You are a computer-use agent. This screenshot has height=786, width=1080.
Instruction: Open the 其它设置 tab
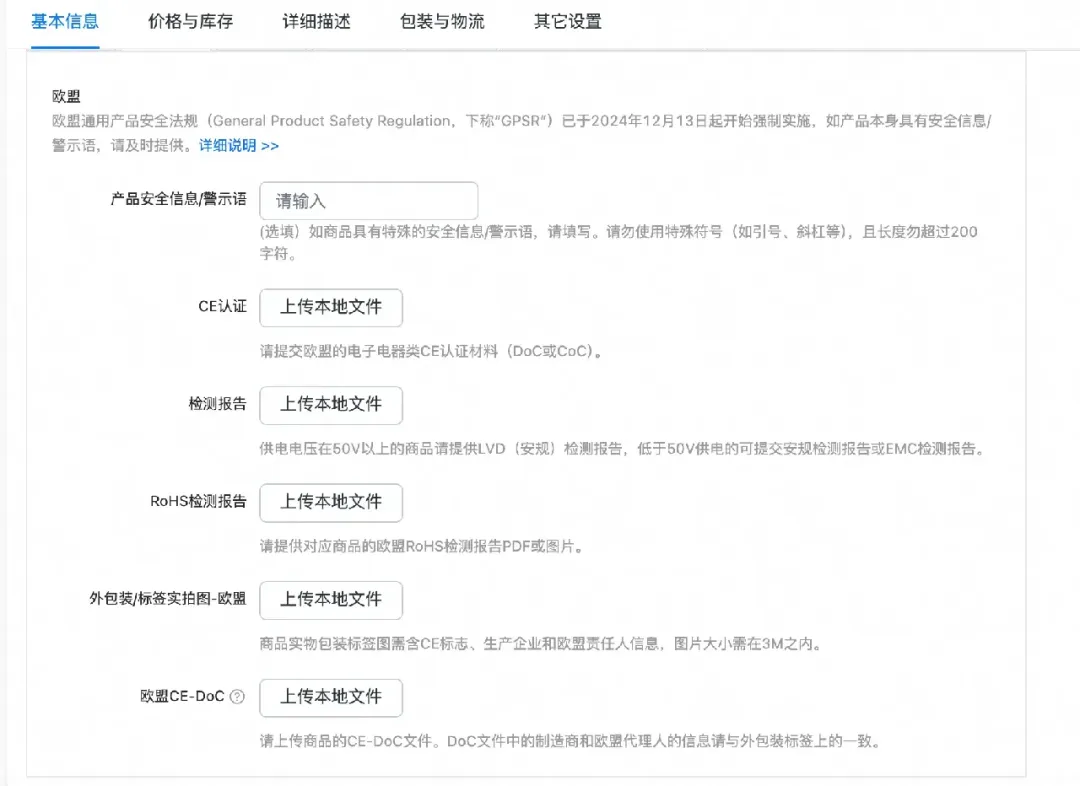pos(567,21)
